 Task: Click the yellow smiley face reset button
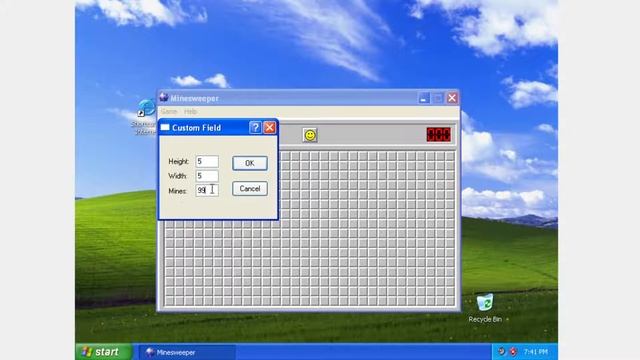310,135
